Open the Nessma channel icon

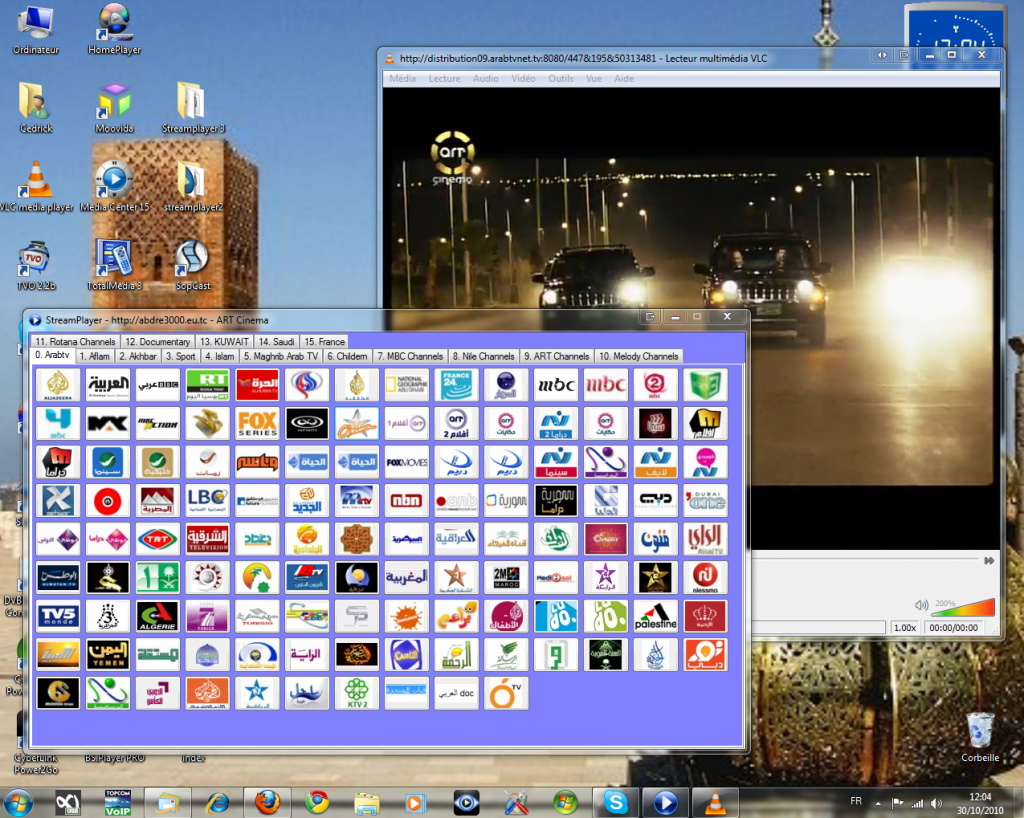[x=705, y=578]
